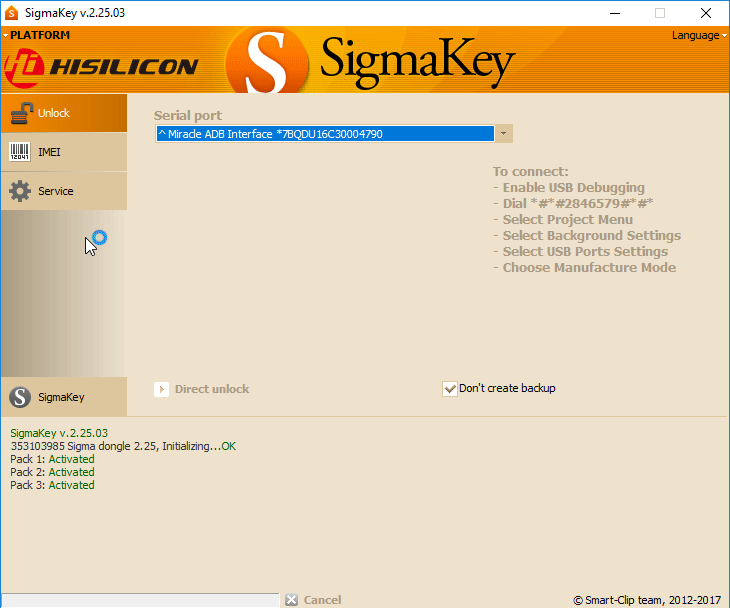Image resolution: width=730 pixels, height=608 pixels.
Task: Click the Select USB Ports Settings instruction
Action: point(581,252)
